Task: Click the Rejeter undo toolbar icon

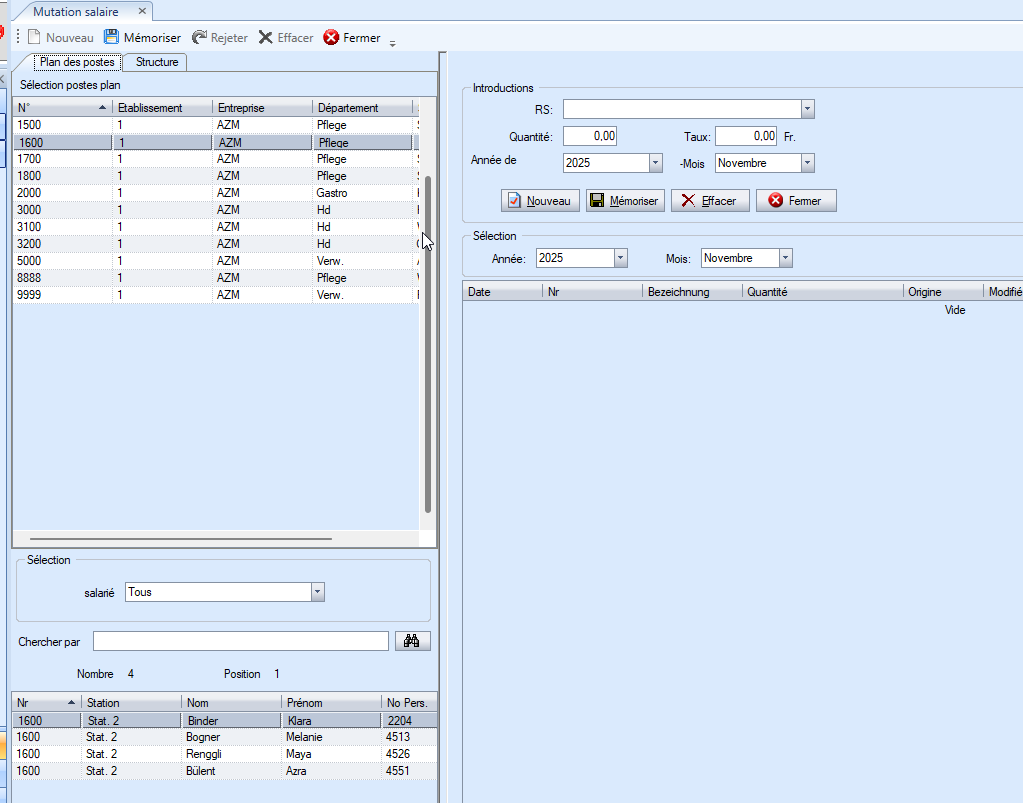Action: [200, 38]
